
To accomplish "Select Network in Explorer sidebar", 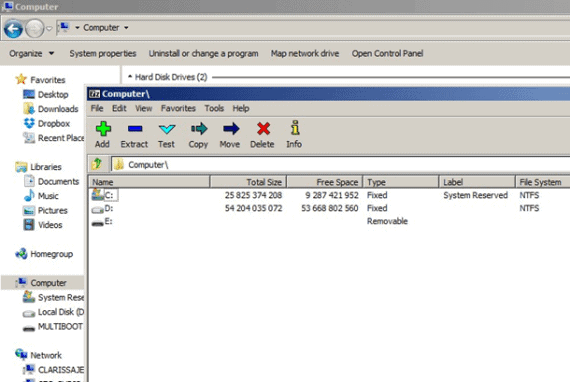I will [x=39, y=355].
